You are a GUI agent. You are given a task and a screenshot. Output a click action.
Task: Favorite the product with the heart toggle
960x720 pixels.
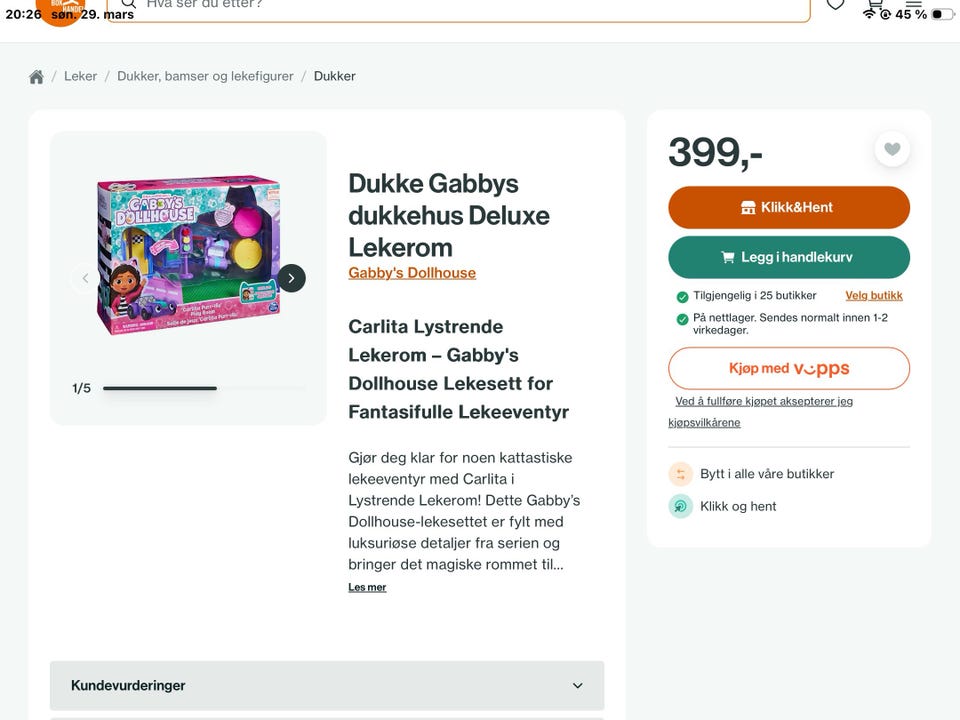pyautogui.click(x=892, y=148)
